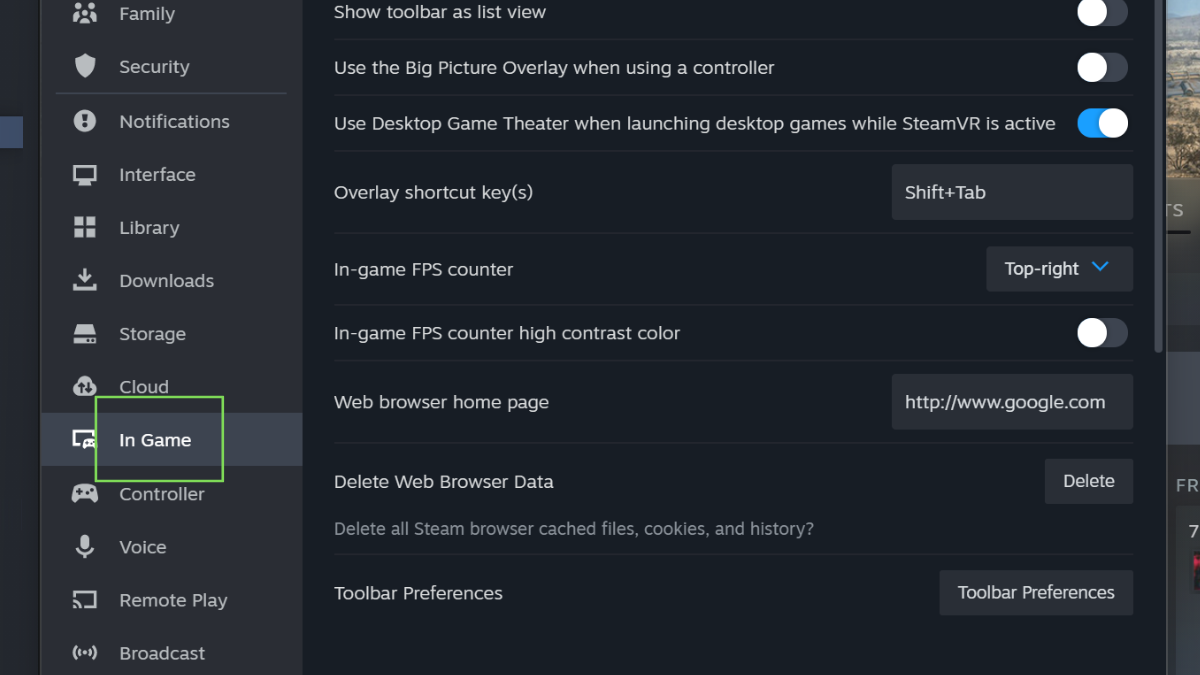Open the In-game FPS counter position dropdown

point(1059,269)
